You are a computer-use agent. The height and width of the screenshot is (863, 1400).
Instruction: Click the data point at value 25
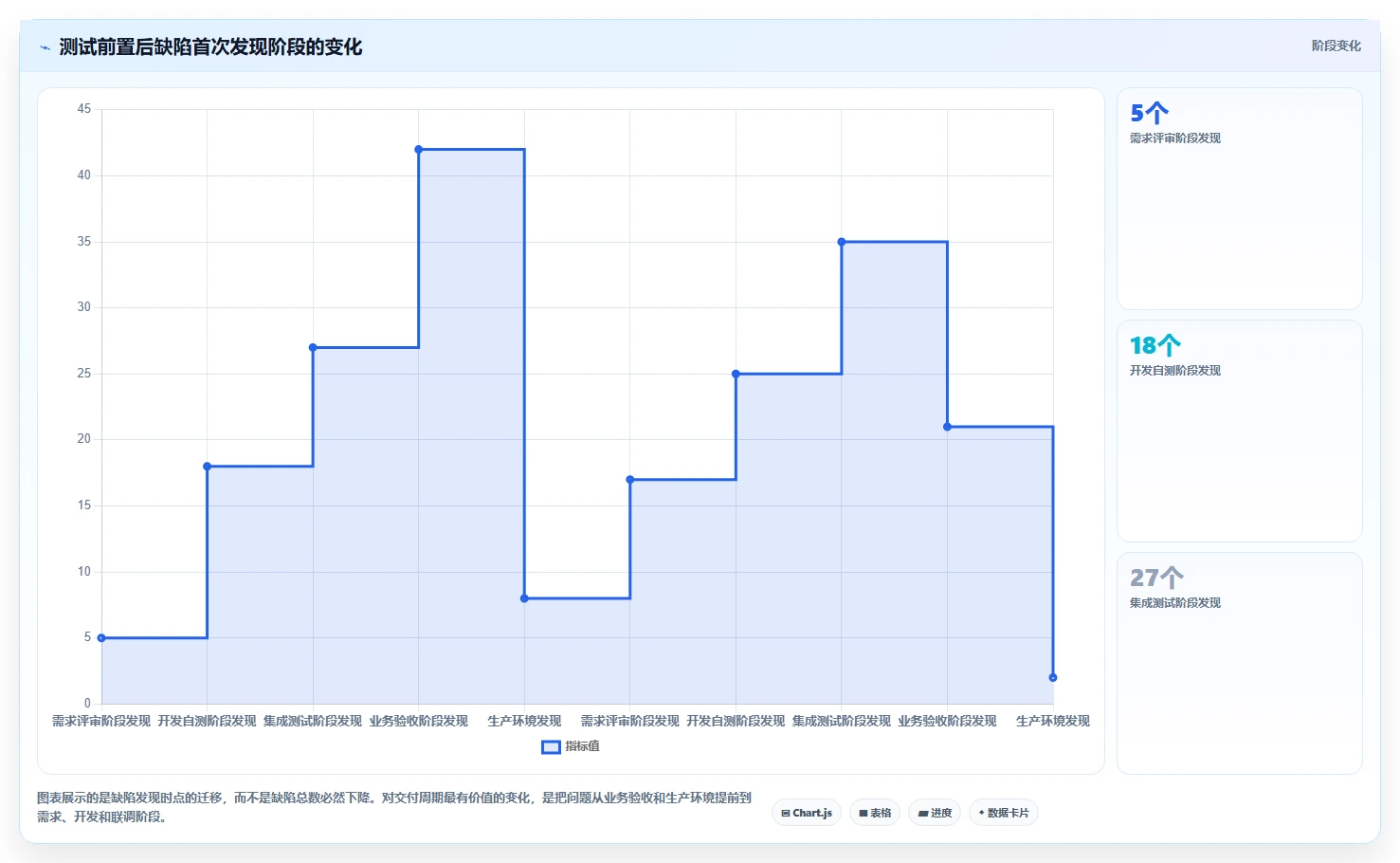tap(736, 374)
